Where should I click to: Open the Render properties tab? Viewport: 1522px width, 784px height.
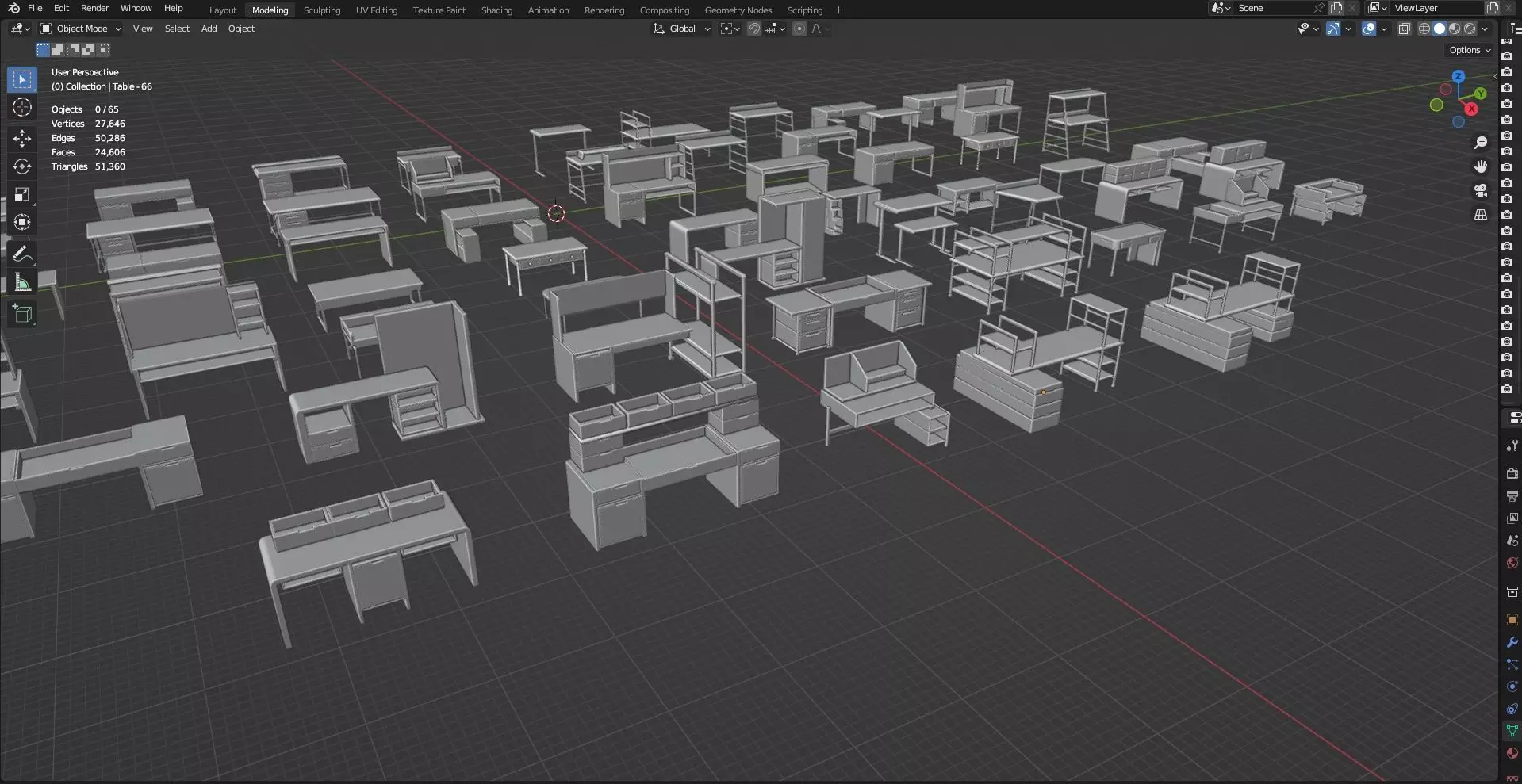(x=1512, y=473)
